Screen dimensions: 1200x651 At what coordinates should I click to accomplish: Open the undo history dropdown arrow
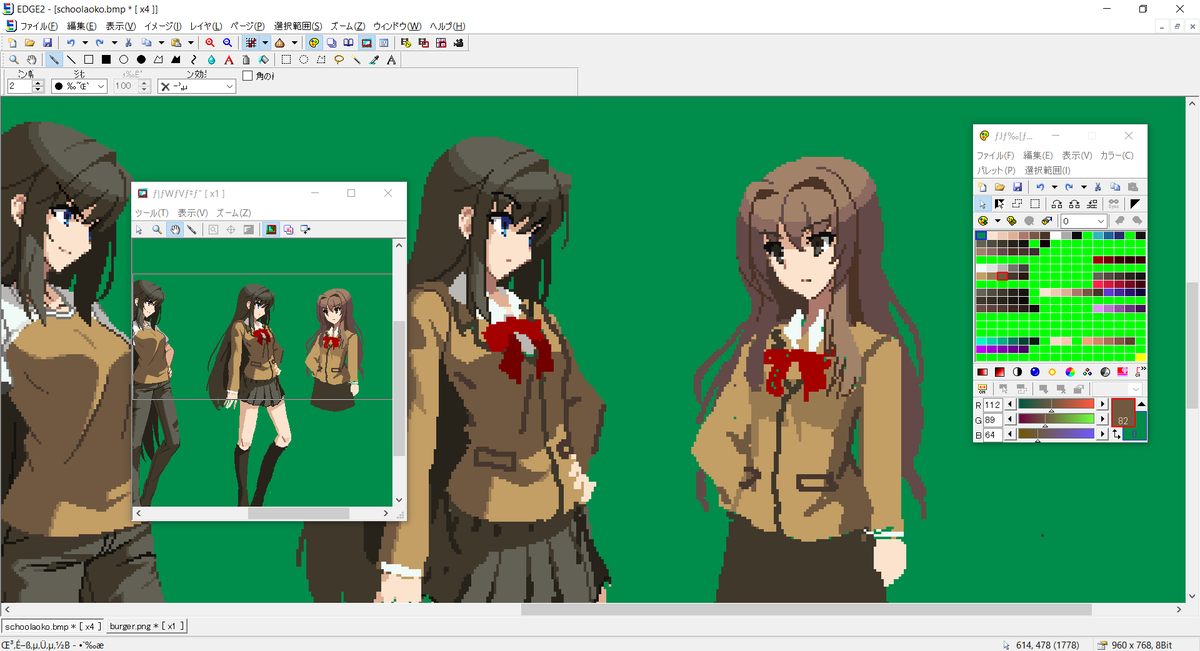pyautogui.click(x=85, y=43)
